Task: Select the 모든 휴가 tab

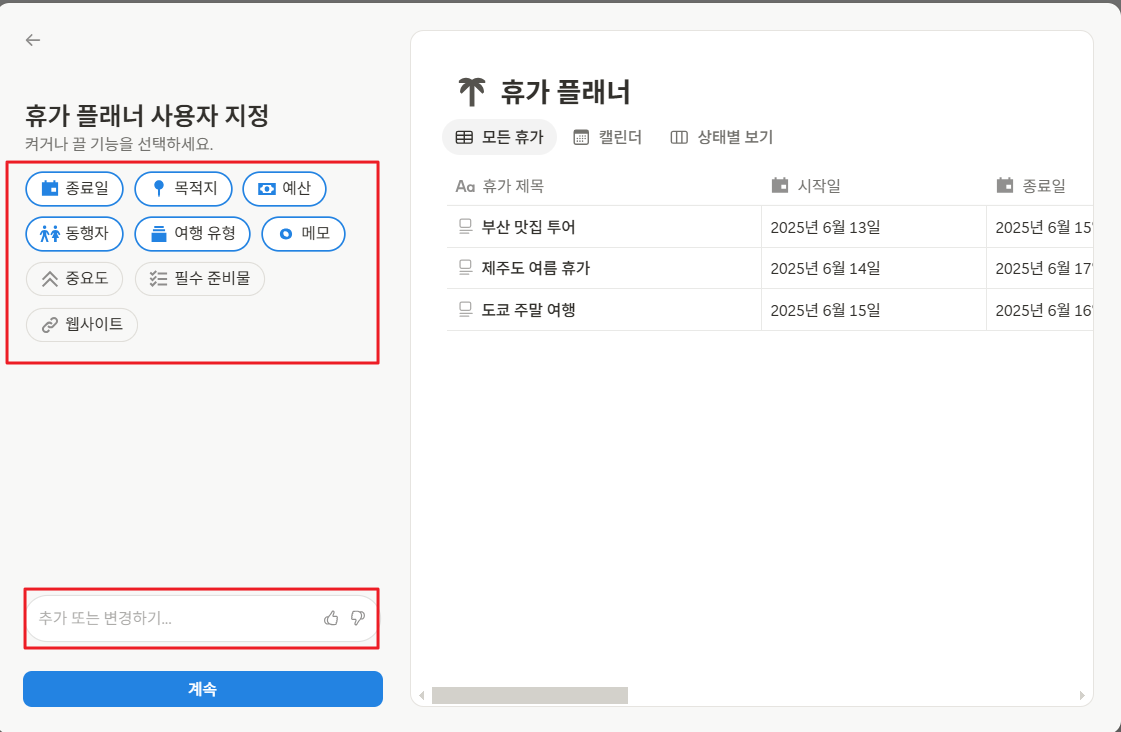Action: click(499, 137)
